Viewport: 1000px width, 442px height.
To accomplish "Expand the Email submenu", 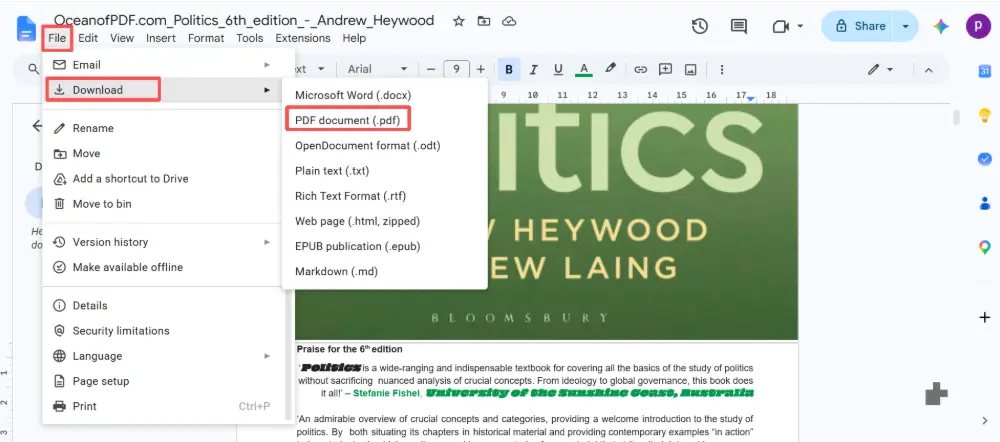I will click(x=163, y=65).
